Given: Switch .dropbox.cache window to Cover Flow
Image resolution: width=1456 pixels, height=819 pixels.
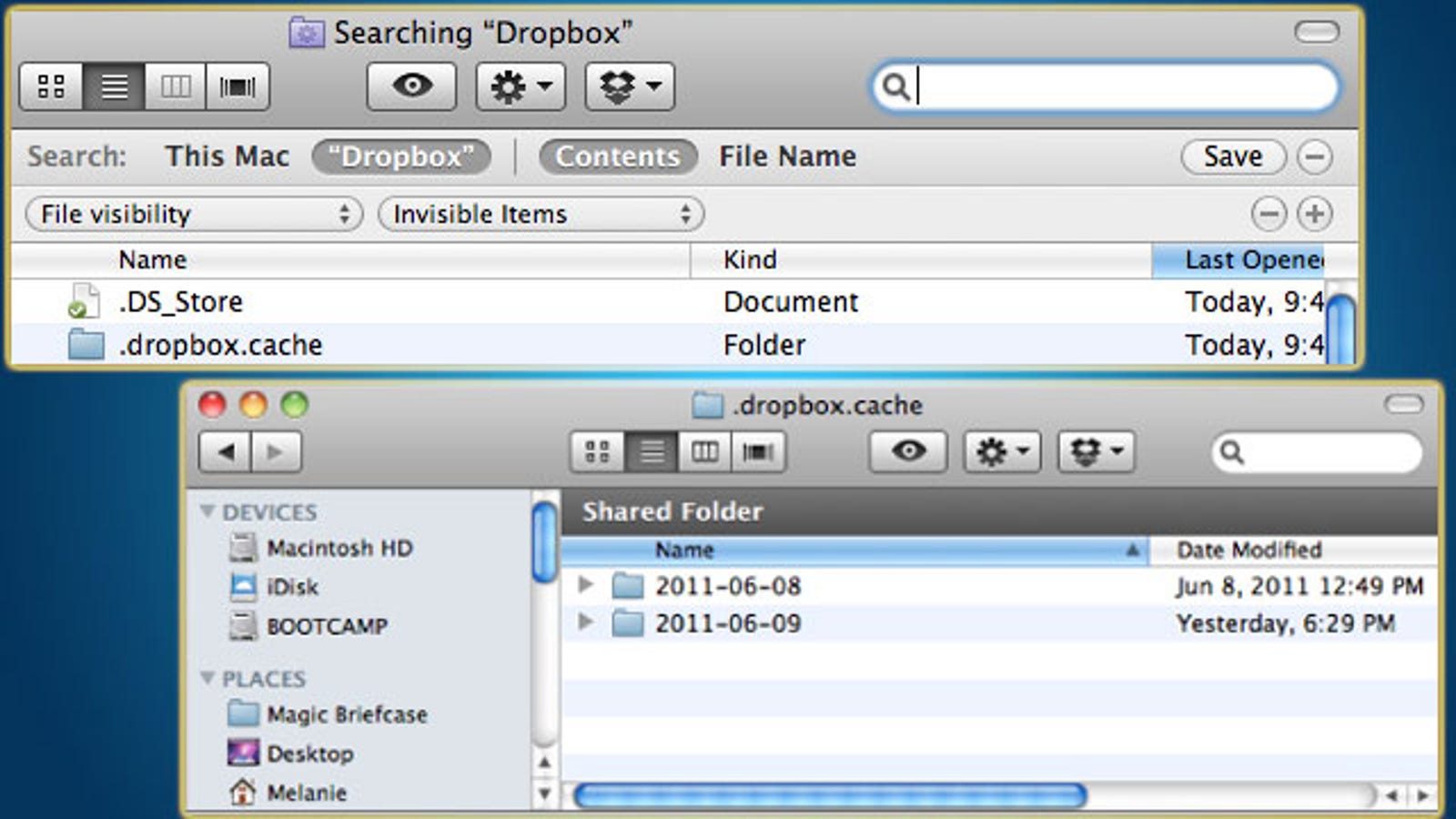Looking at the screenshot, I should (758, 452).
